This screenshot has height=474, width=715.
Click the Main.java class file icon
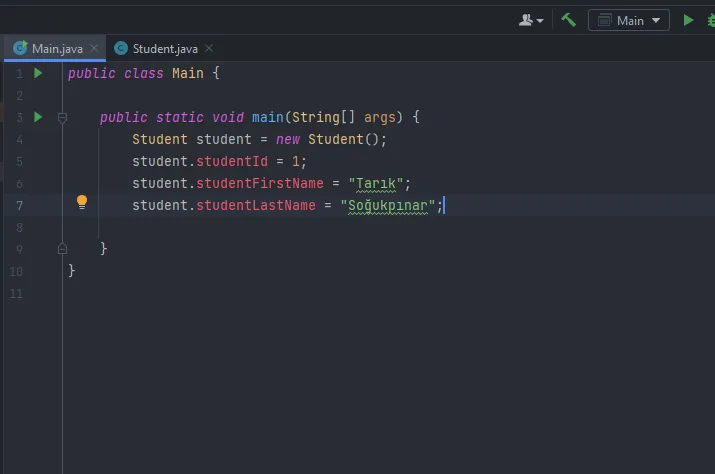(20, 47)
